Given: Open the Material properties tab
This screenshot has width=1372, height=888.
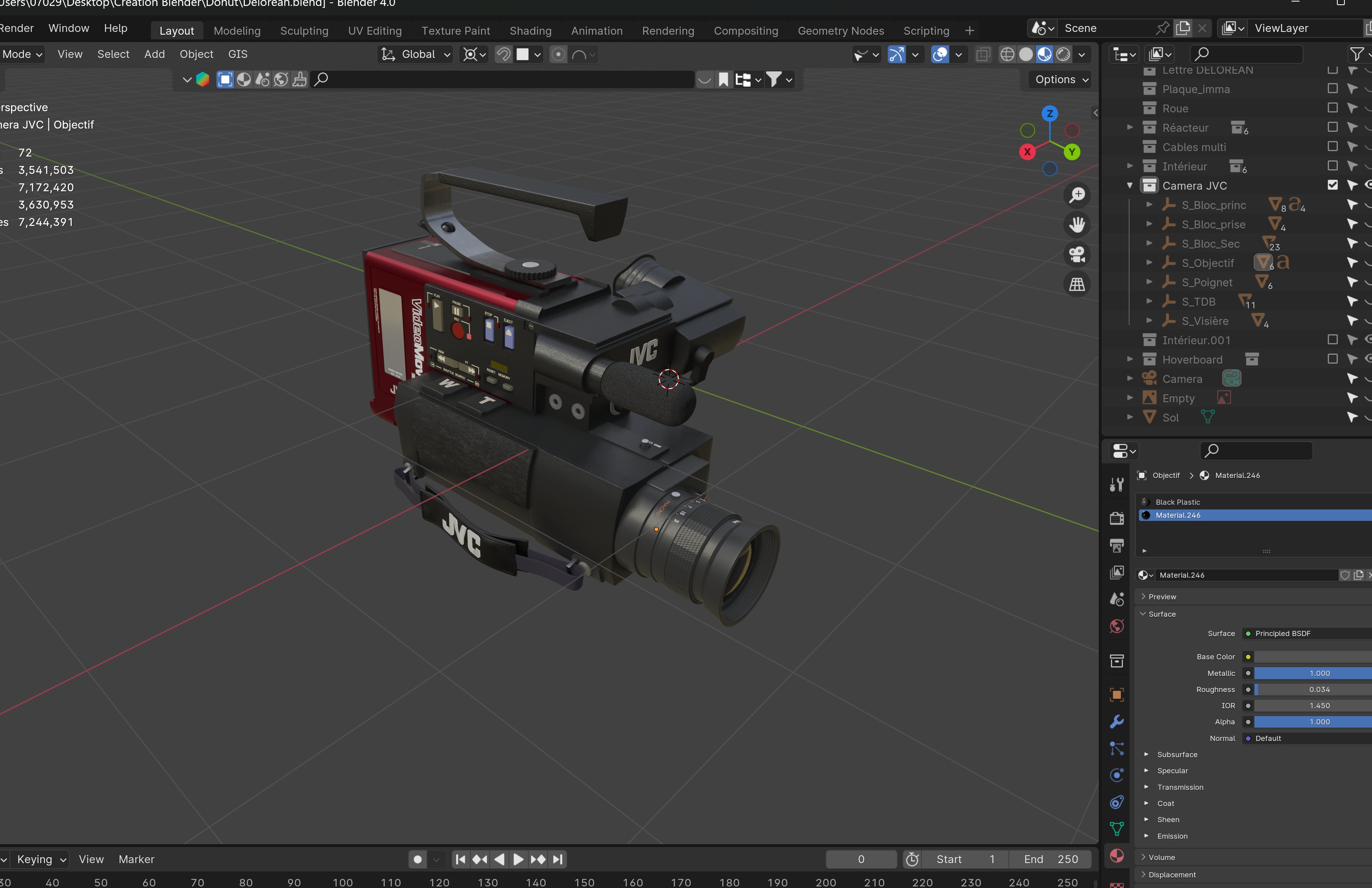Looking at the screenshot, I should click(1117, 856).
